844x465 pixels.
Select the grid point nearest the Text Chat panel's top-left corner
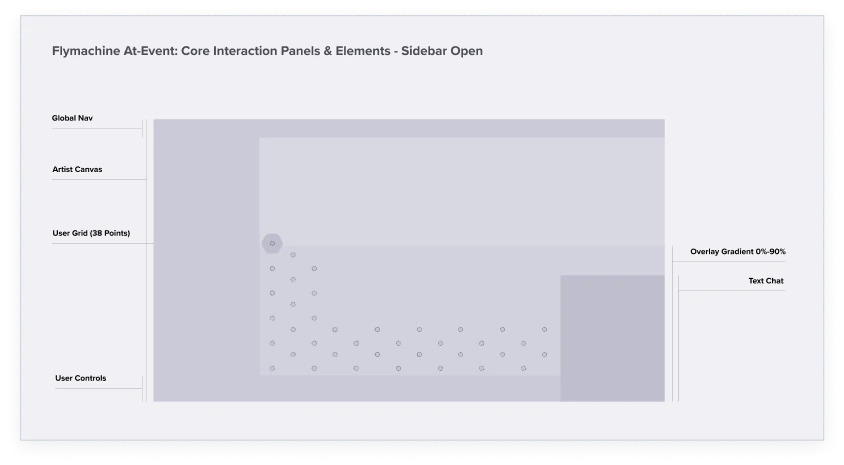[x=544, y=329]
